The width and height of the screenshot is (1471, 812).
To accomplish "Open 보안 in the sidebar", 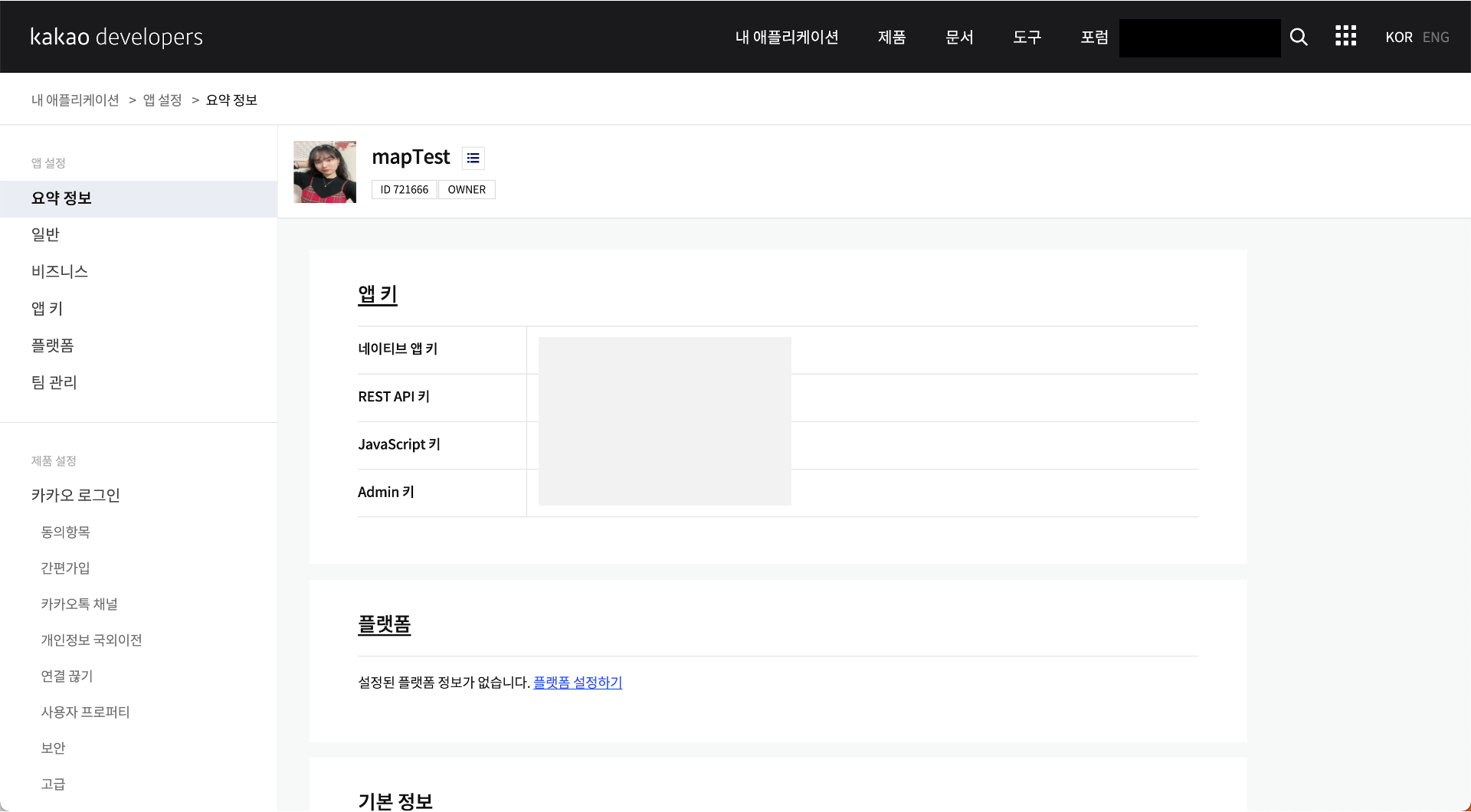I will pos(54,748).
